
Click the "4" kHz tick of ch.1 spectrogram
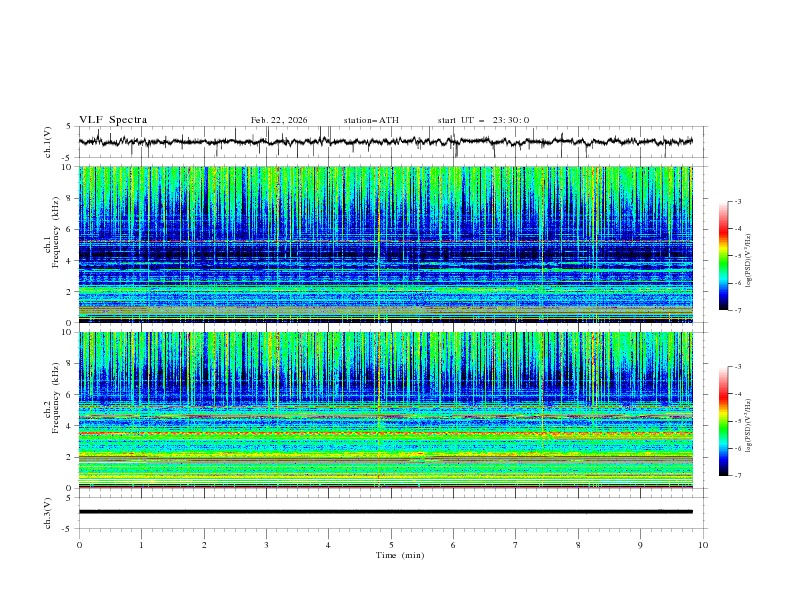pos(70,261)
